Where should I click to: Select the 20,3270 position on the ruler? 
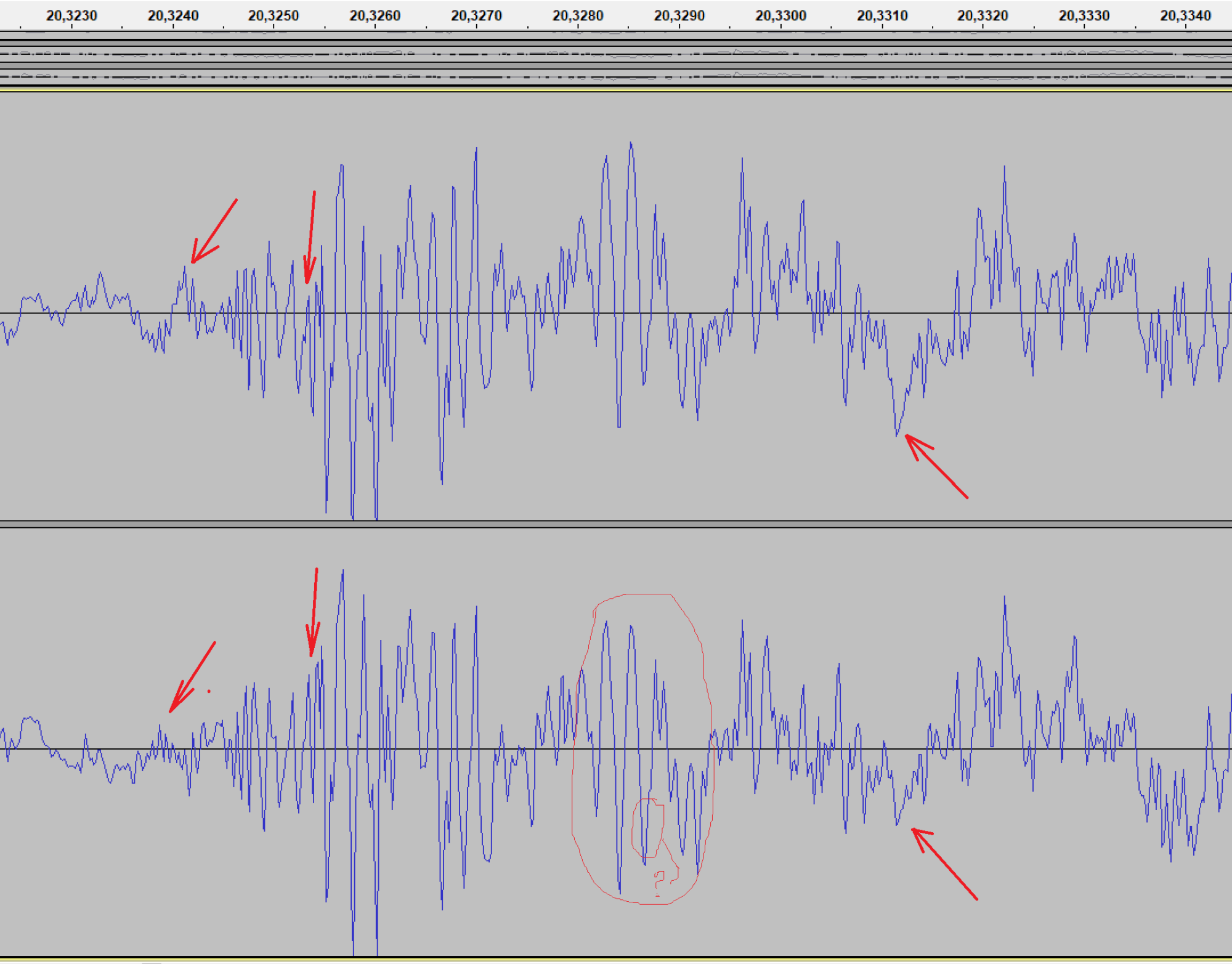click(476, 15)
